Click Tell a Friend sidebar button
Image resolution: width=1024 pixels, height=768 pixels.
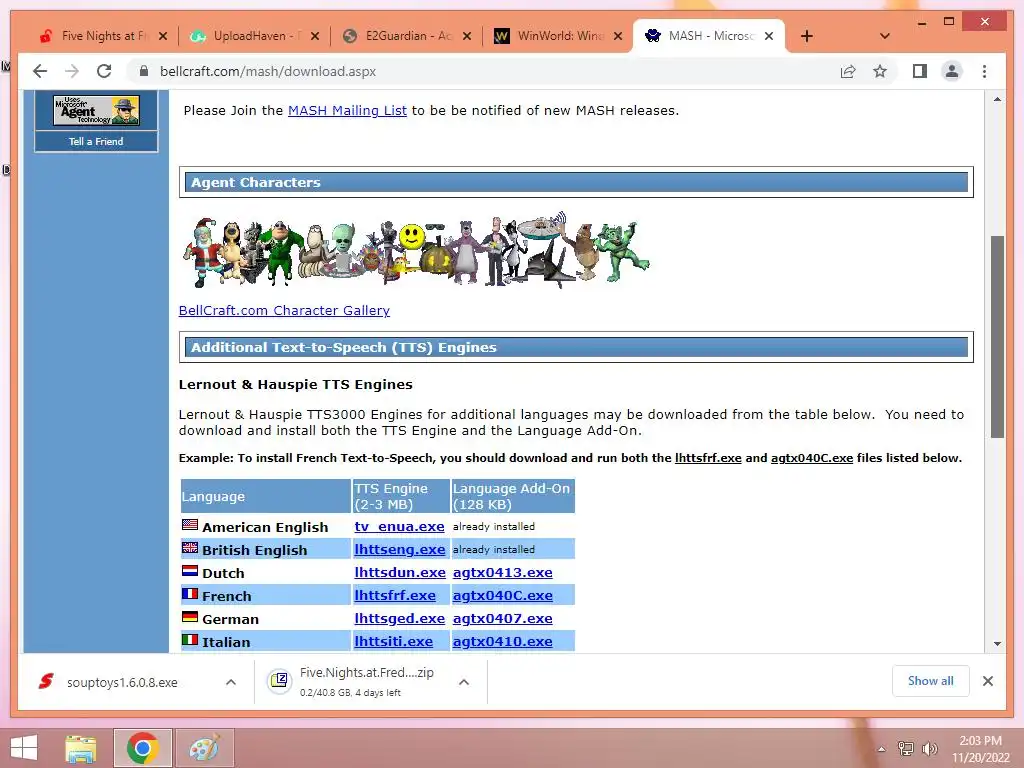point(96,141)
